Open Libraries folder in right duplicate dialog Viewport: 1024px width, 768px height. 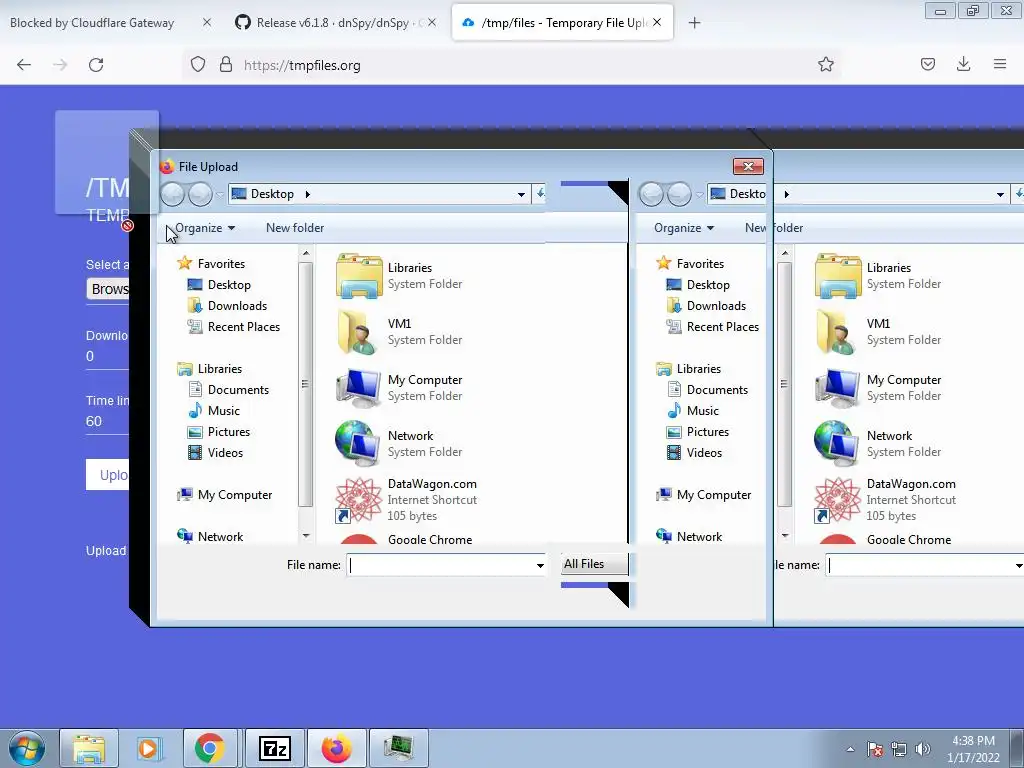(x=878, y=276)
